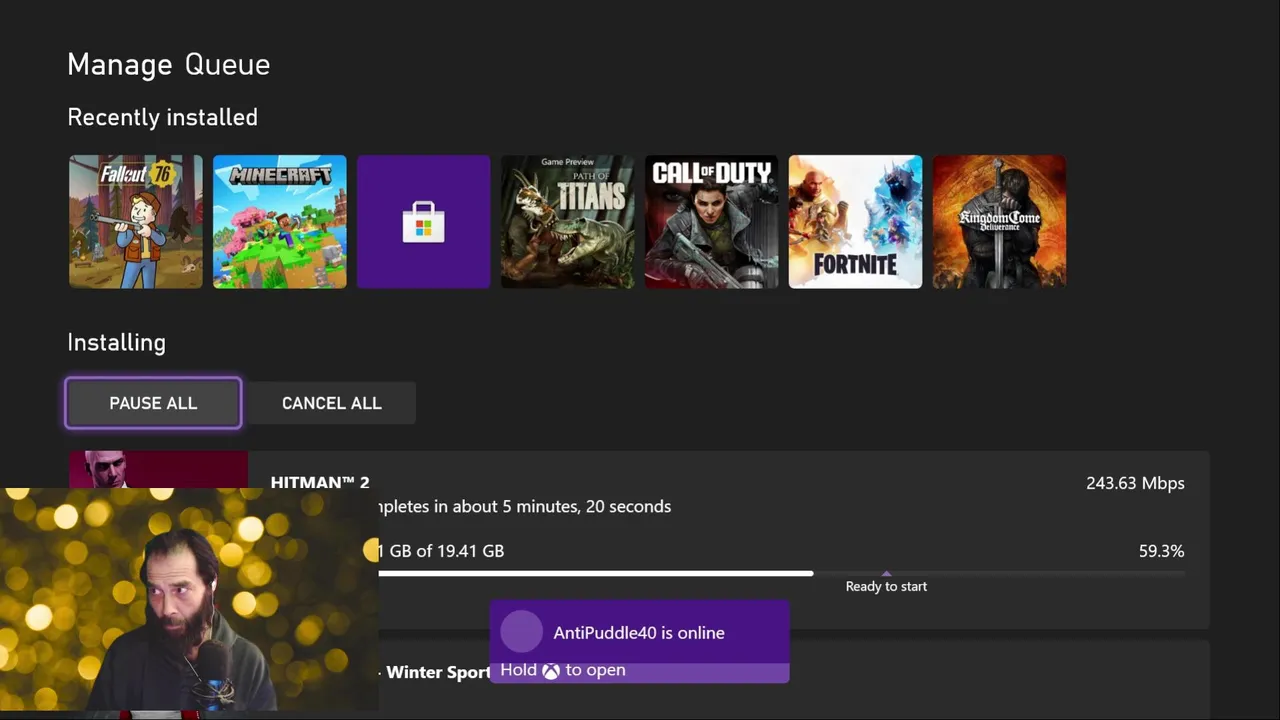Select the Call of Duty tile
Image resolution: width=1280 pixels, height=720 pixels.
[712, 222]
